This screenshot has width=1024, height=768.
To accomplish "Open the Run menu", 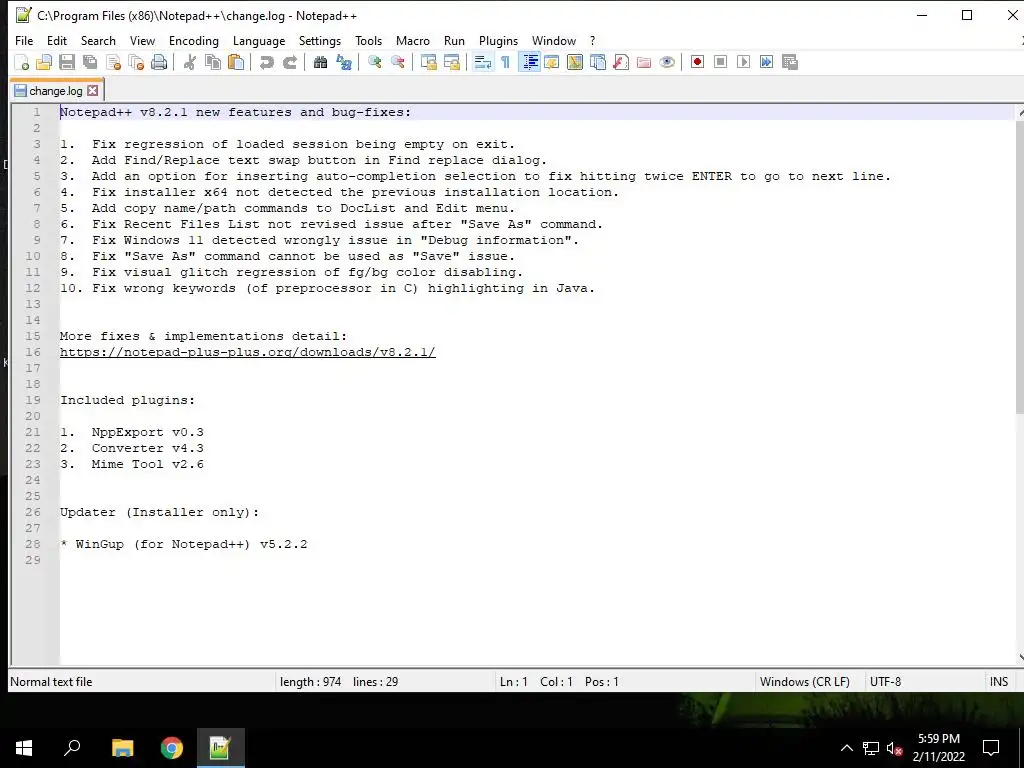I will (x=455, y=40).
